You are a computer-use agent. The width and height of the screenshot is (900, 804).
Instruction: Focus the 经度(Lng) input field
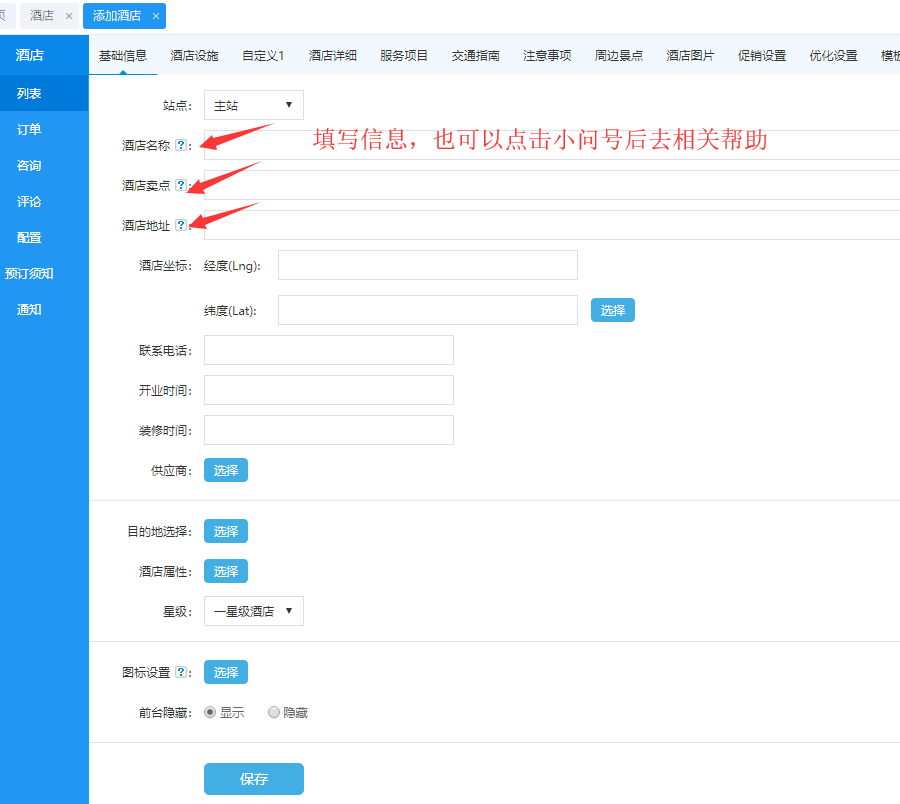(427, 265)
